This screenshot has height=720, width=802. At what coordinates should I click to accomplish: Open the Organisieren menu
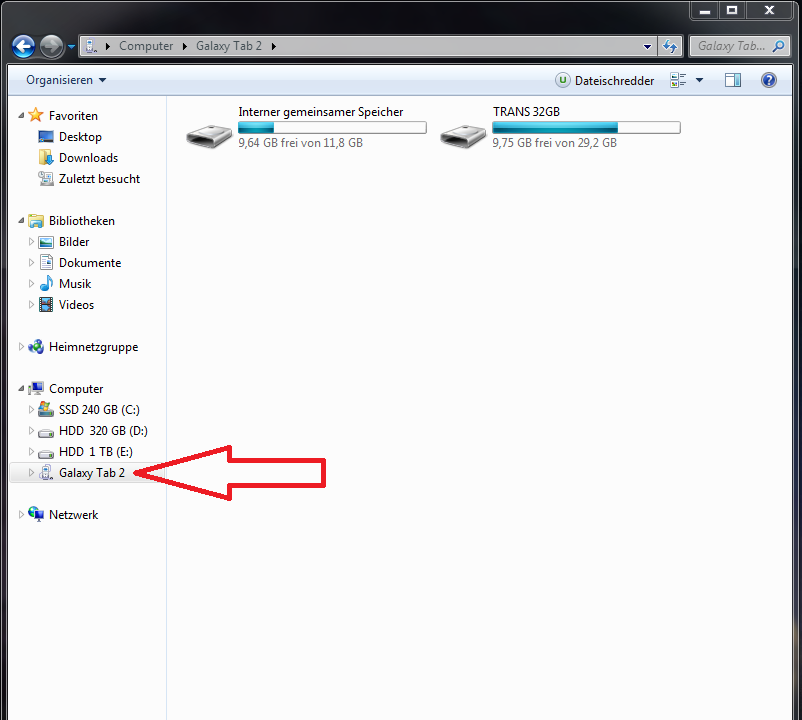click(x=66, y=80)
